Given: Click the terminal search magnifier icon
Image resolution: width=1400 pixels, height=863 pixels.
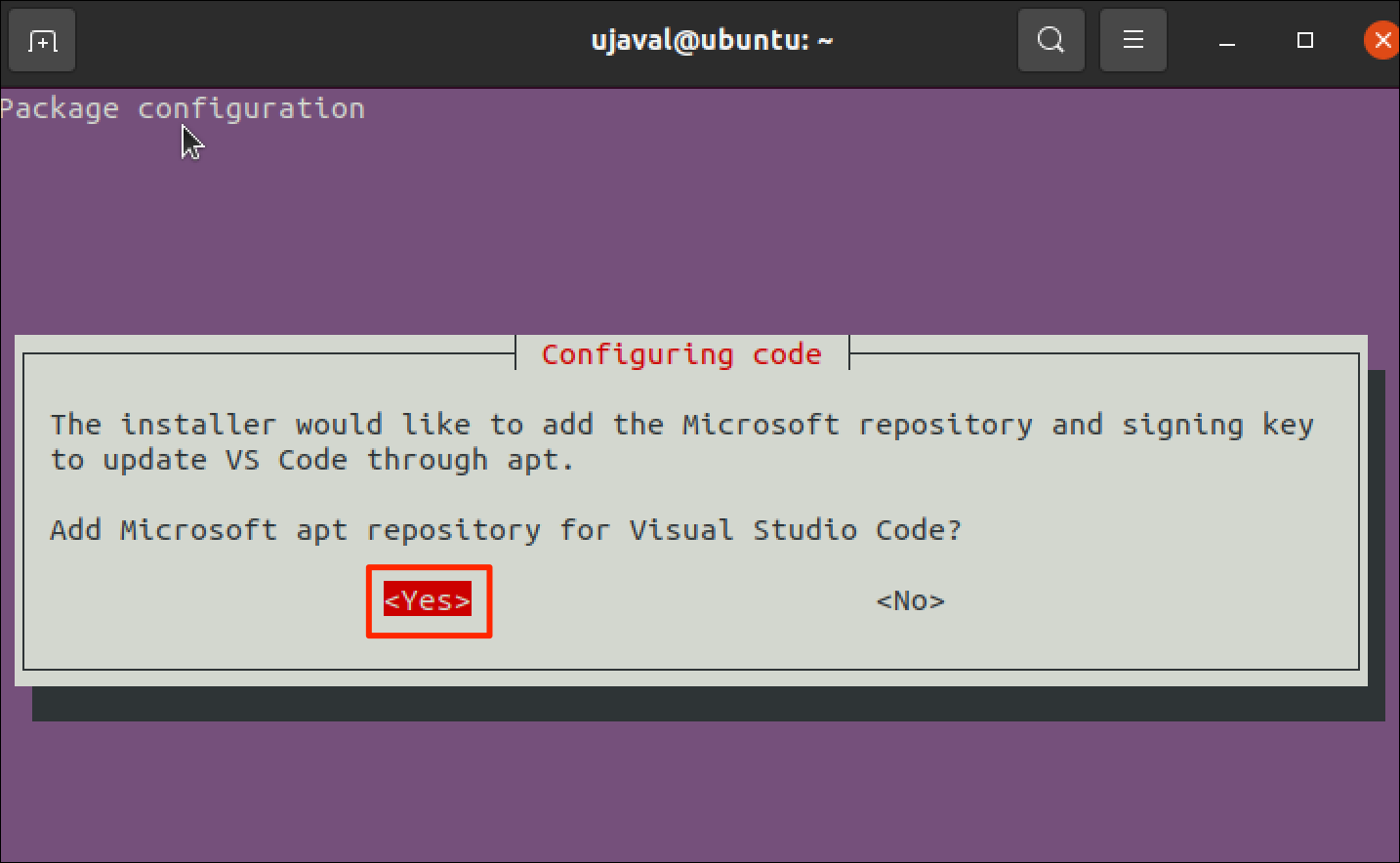Looking at the screenshot, I should [x=1050, y=40].
